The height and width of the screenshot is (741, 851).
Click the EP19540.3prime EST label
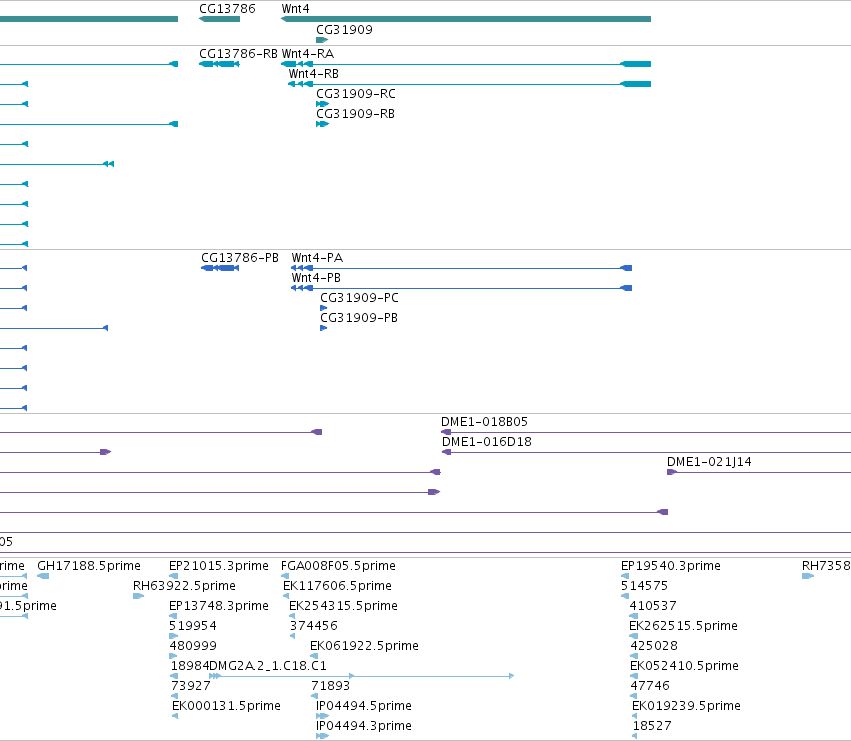click(671, 566)
